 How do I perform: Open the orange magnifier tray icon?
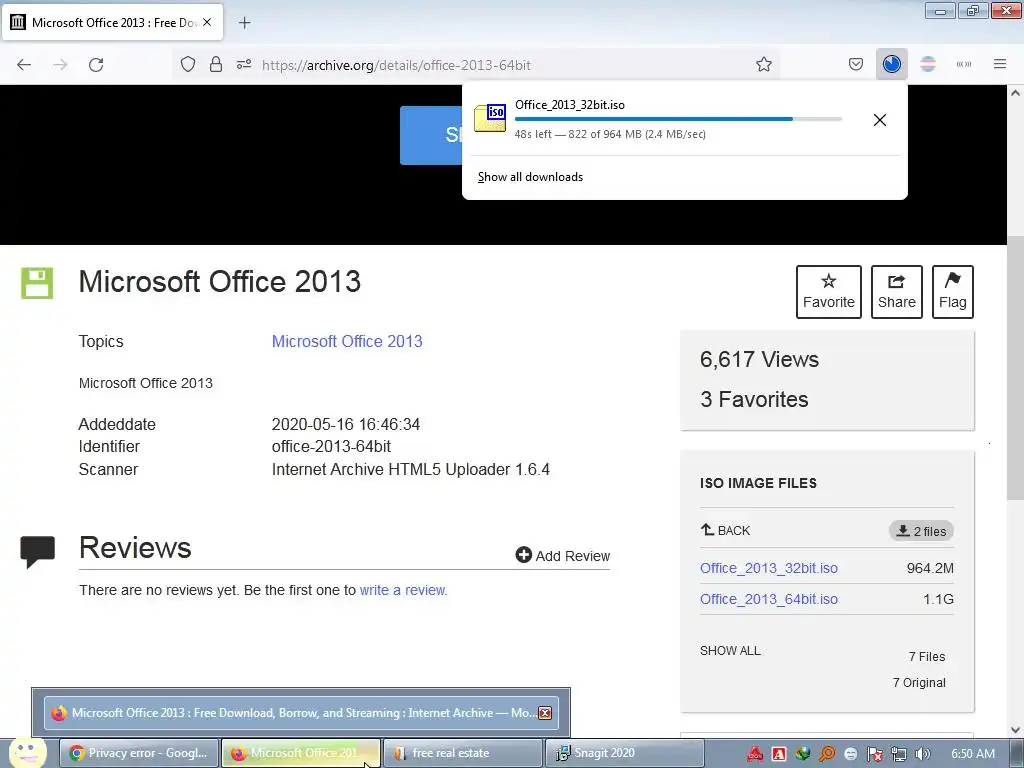[x=827, y=754]
